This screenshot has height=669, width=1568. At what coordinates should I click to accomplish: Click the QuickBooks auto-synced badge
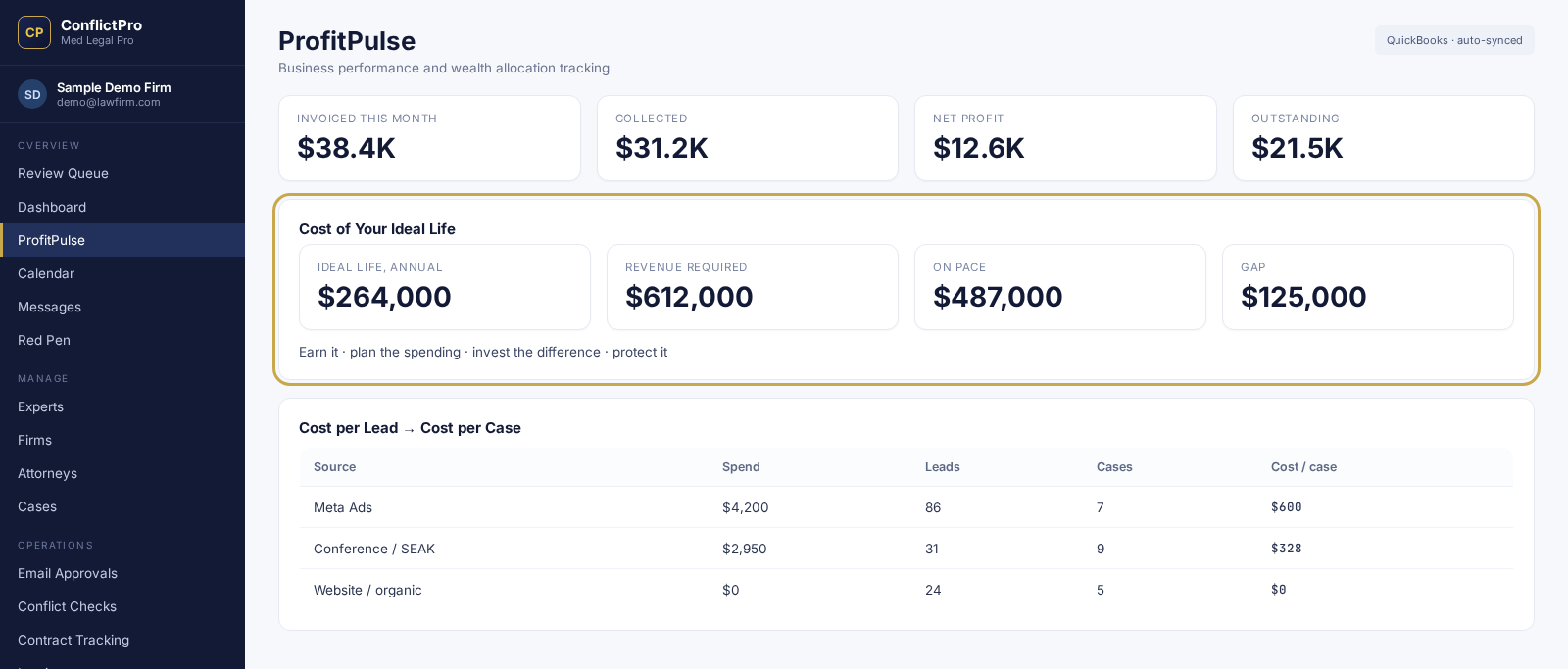(1454, 40)
